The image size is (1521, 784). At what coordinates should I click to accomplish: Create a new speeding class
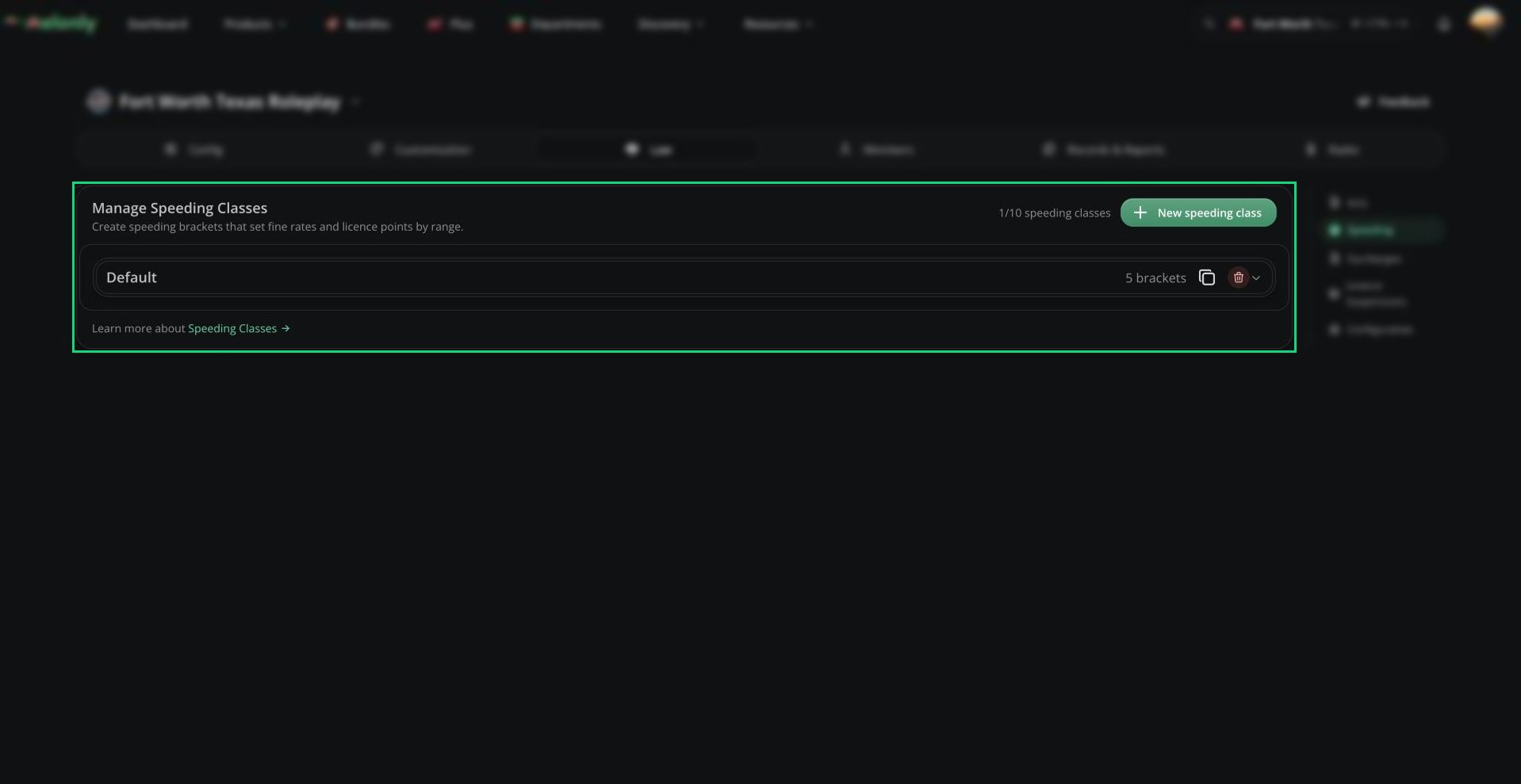[x=1197, y=212]
